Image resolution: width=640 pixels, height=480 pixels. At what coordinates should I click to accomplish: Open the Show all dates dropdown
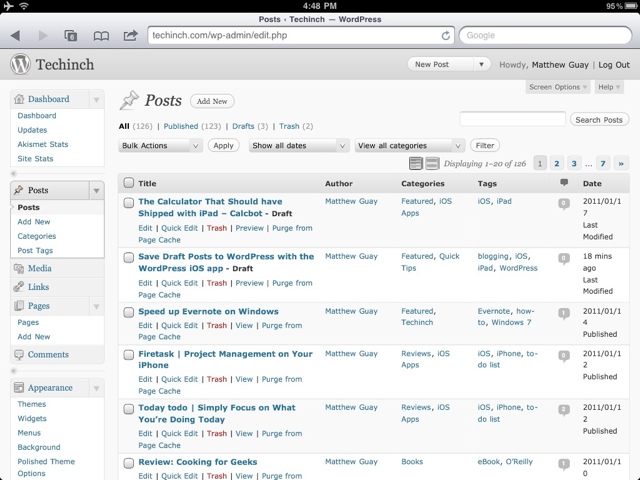[299, 146]
